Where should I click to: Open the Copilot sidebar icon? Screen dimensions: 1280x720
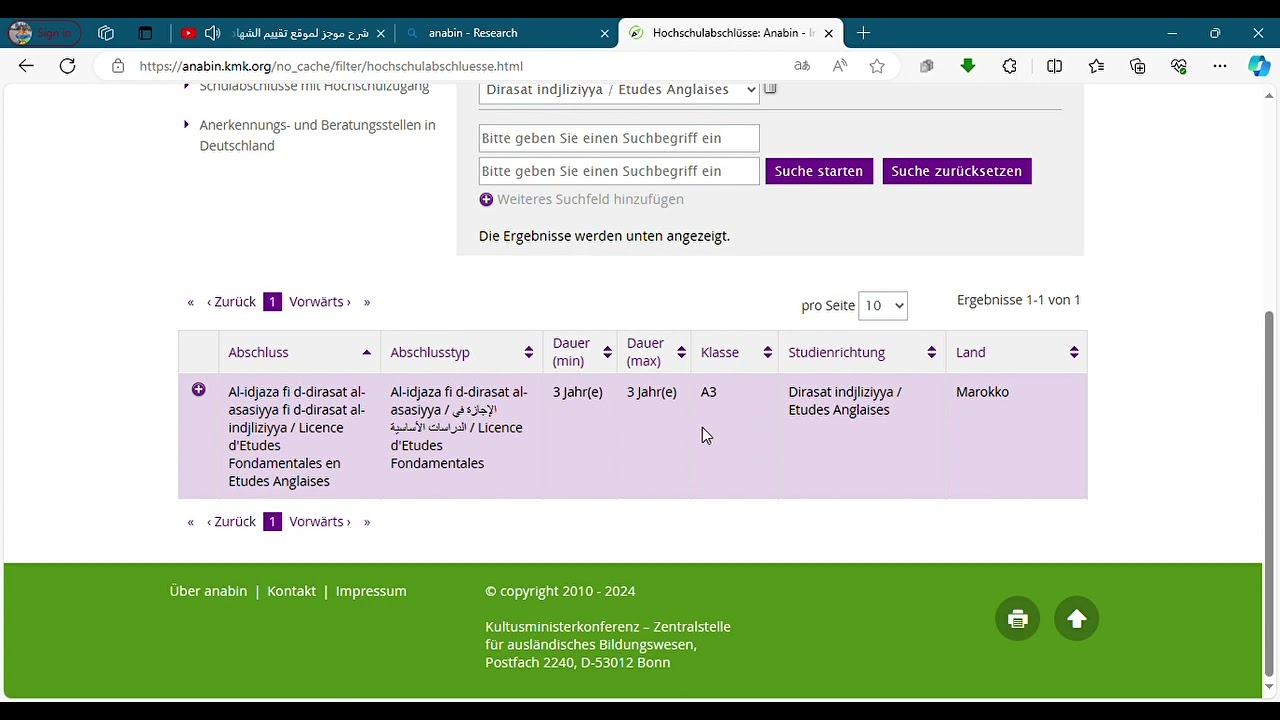pos(1259,66)
